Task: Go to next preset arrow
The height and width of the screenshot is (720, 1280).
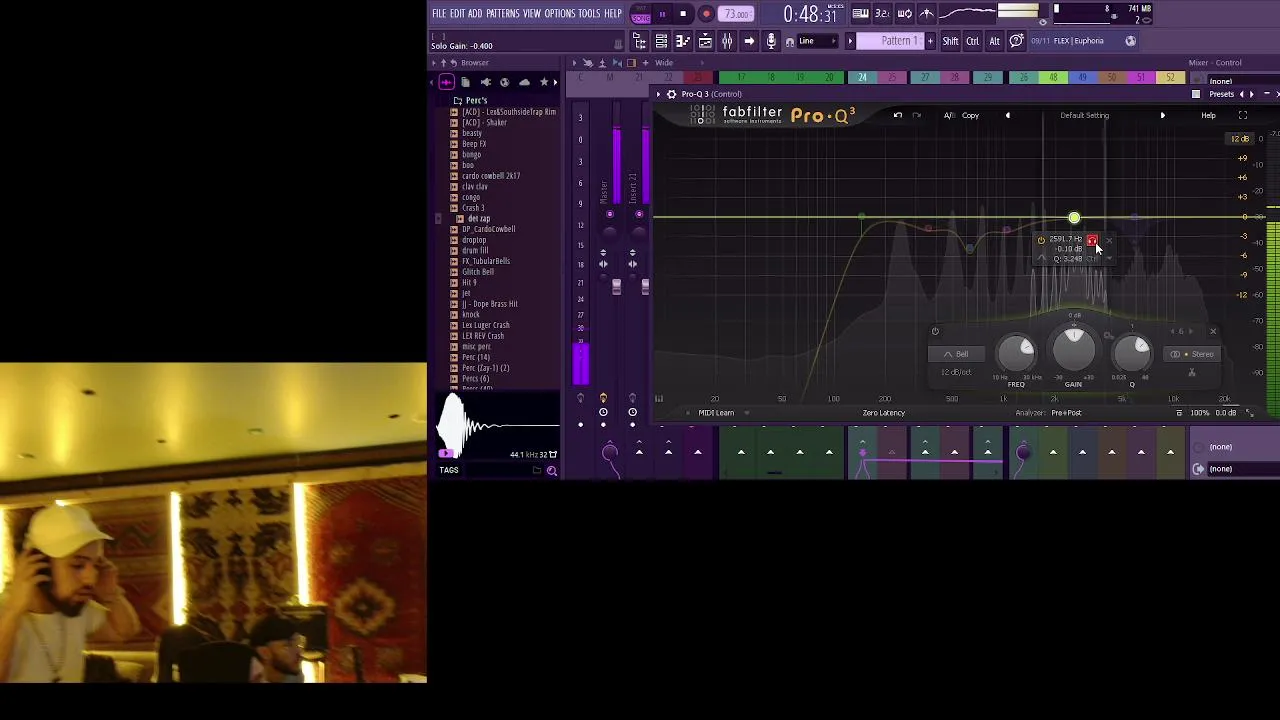Action: coord(1162,115)
